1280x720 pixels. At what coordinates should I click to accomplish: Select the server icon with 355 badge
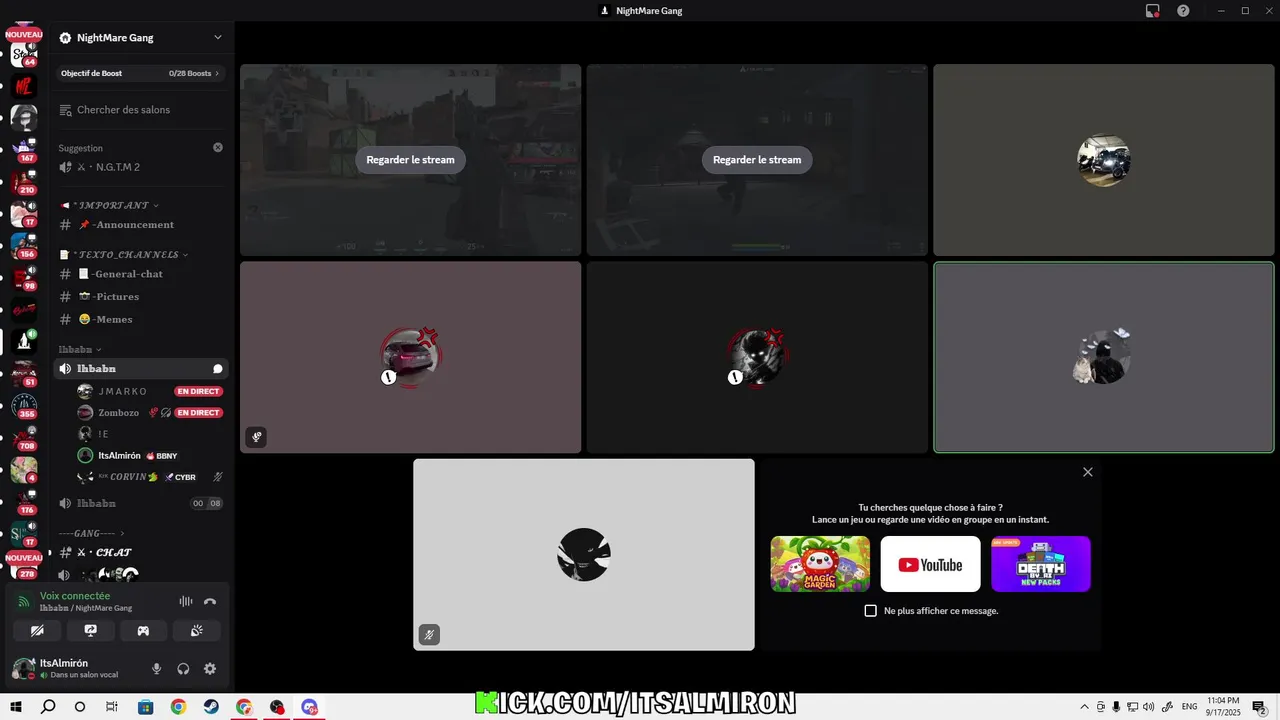24,404
